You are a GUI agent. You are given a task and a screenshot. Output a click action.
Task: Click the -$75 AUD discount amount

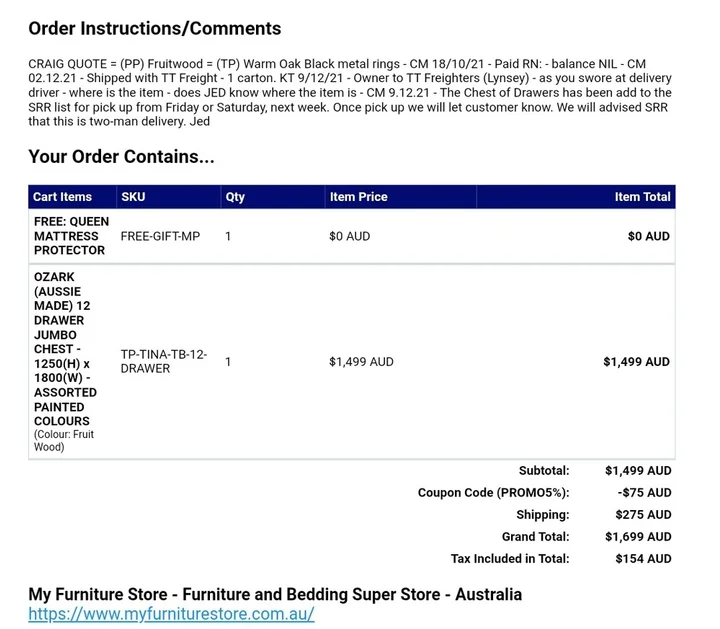pyautogui.click(x=644, y=493)
